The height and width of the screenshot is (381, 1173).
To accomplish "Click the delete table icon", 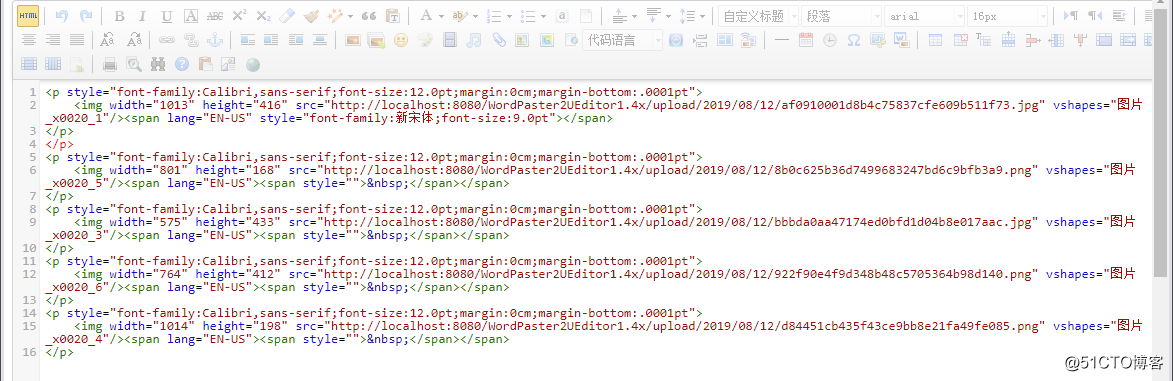I will point(960,40).
